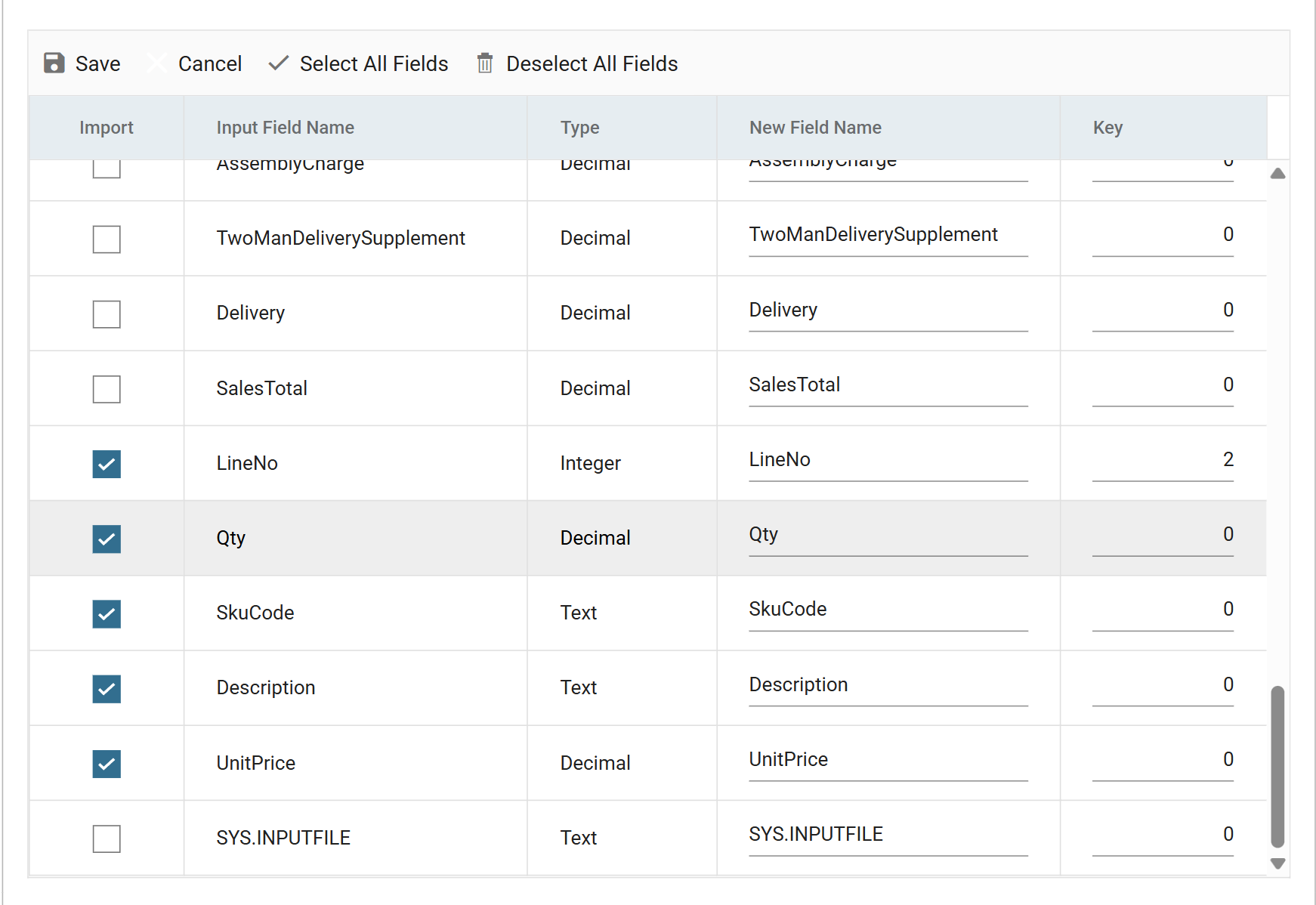Viewport: 1316px width, 905px height.
Task: Click the vertical scrollbar thumb
Action: coord(1277,767)
